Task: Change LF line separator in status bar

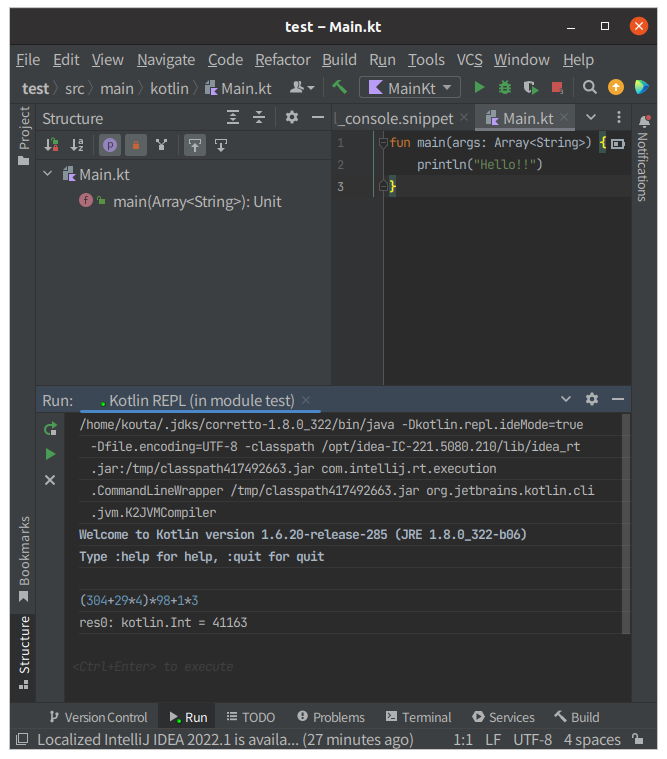Action: [x=493, y=740]
